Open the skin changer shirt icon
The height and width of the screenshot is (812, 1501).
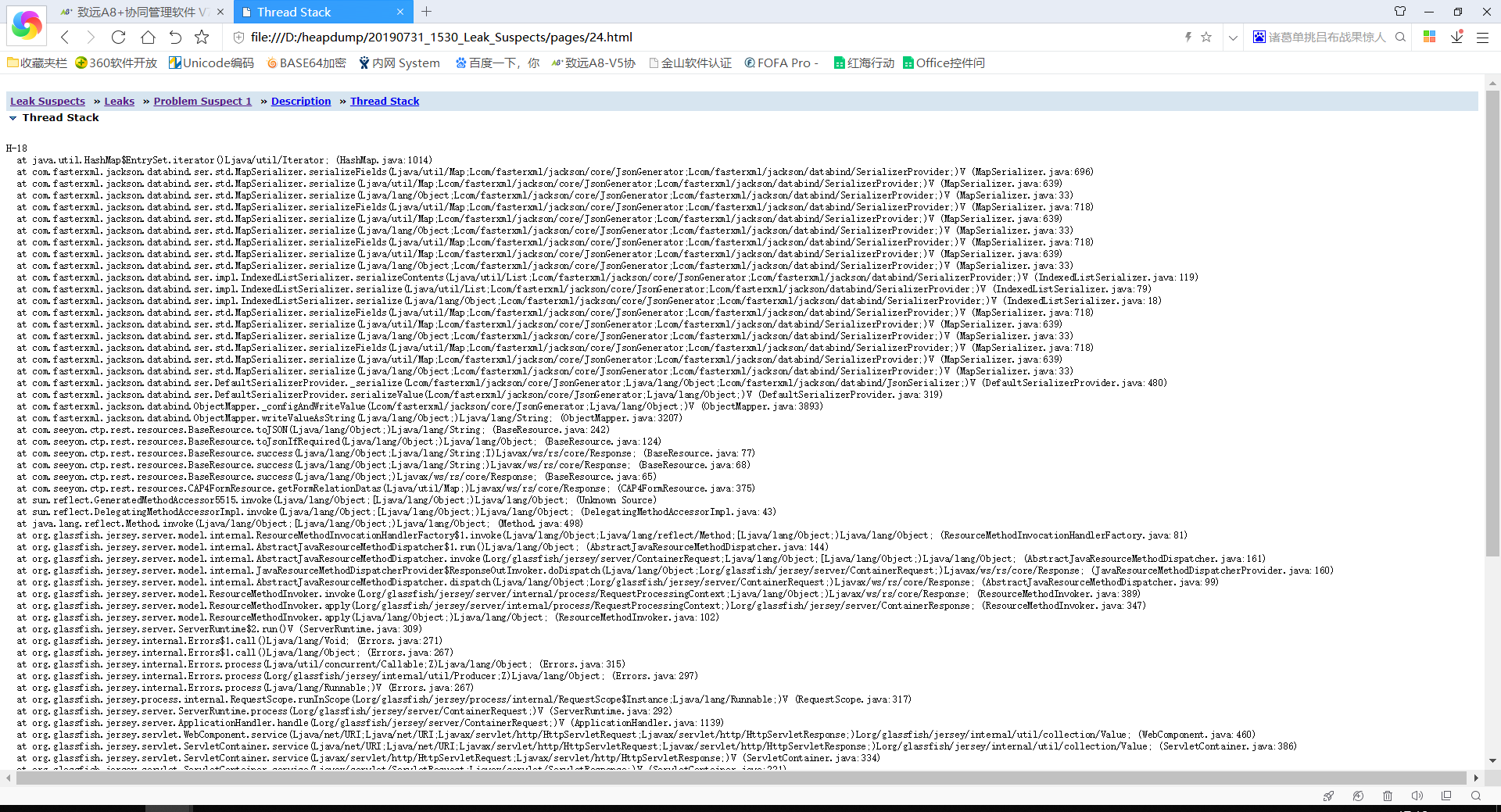(1400, 12)
